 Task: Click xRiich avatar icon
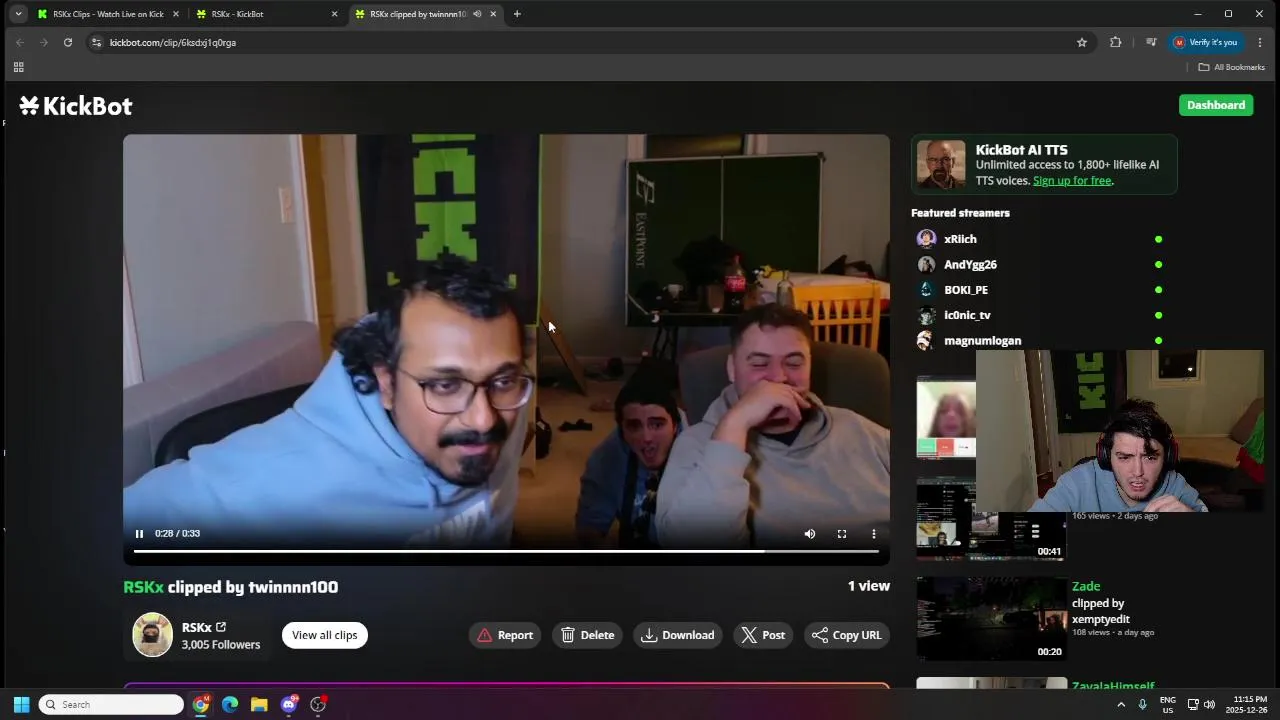(926, 239)
